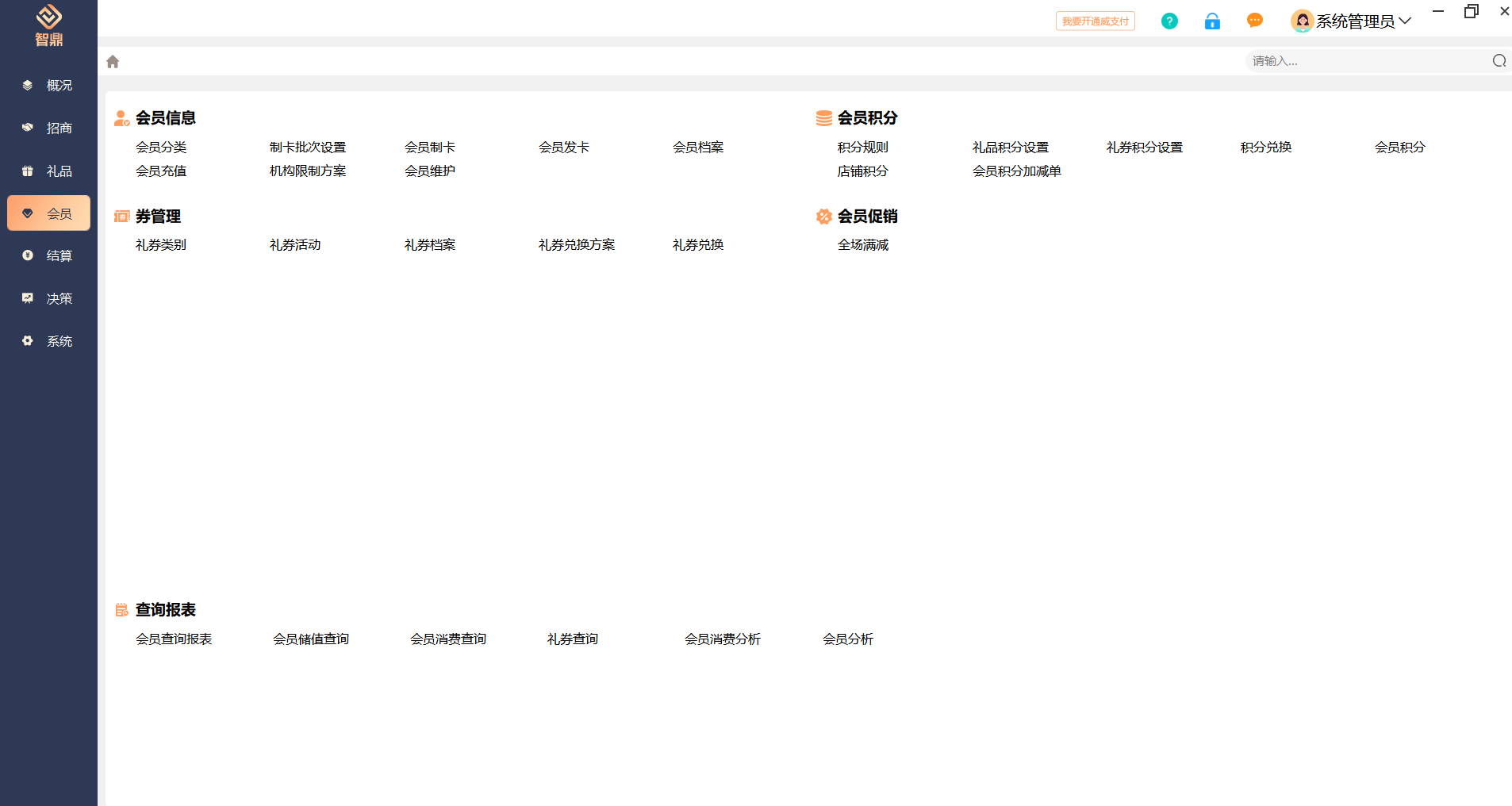Open the orange chat messages icon
Image resolution: width=1512 pixels, height=806 pixels.
[1254, 21]
